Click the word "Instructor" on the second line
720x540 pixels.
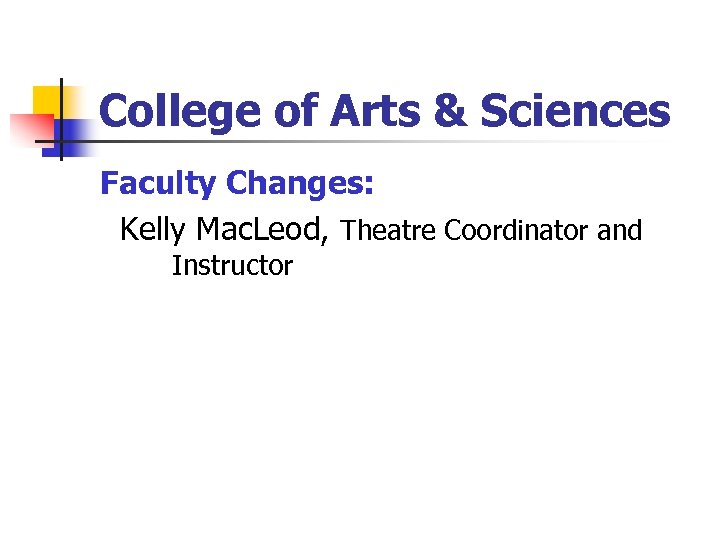tap(232, 267)
